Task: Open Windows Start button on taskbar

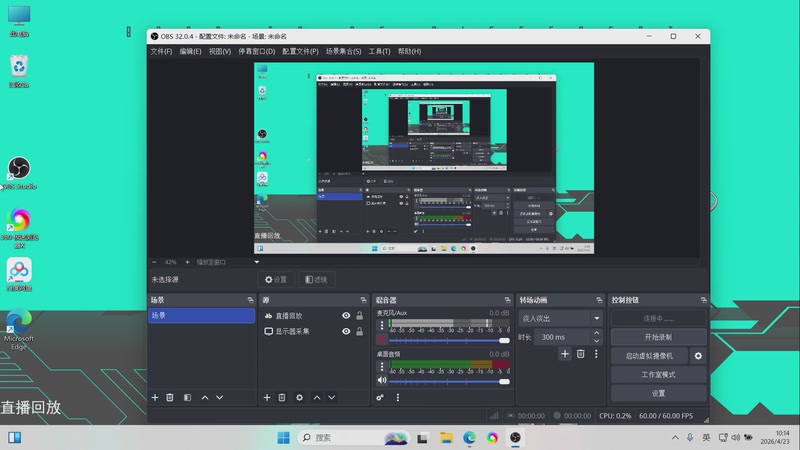Action: click(284, 438)
